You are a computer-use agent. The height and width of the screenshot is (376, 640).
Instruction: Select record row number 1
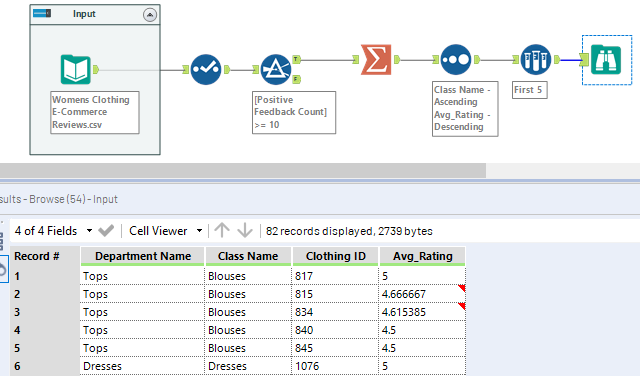tap(45, 276)
